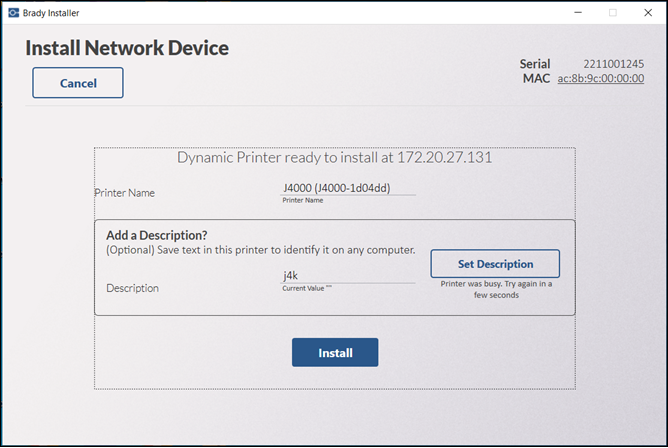Open the MAC address link ac:8b:9c:00:00:00
Screen dimensions: 668x448
[600, 79]
